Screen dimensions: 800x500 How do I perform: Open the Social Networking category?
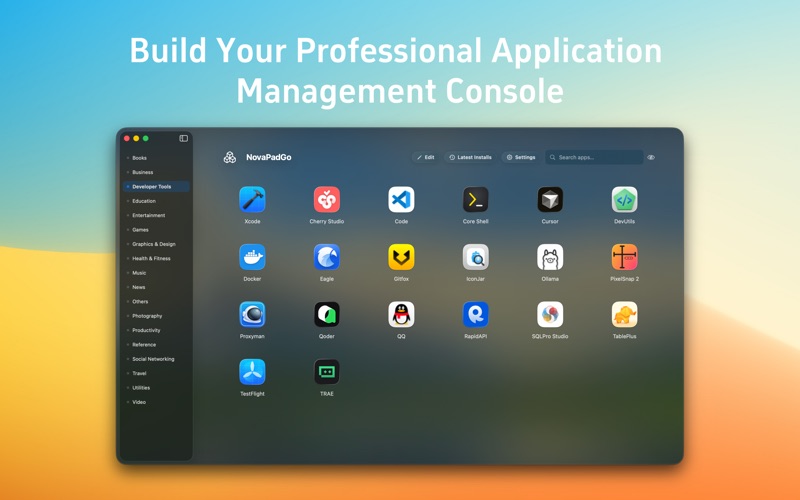tap(156, 359)
